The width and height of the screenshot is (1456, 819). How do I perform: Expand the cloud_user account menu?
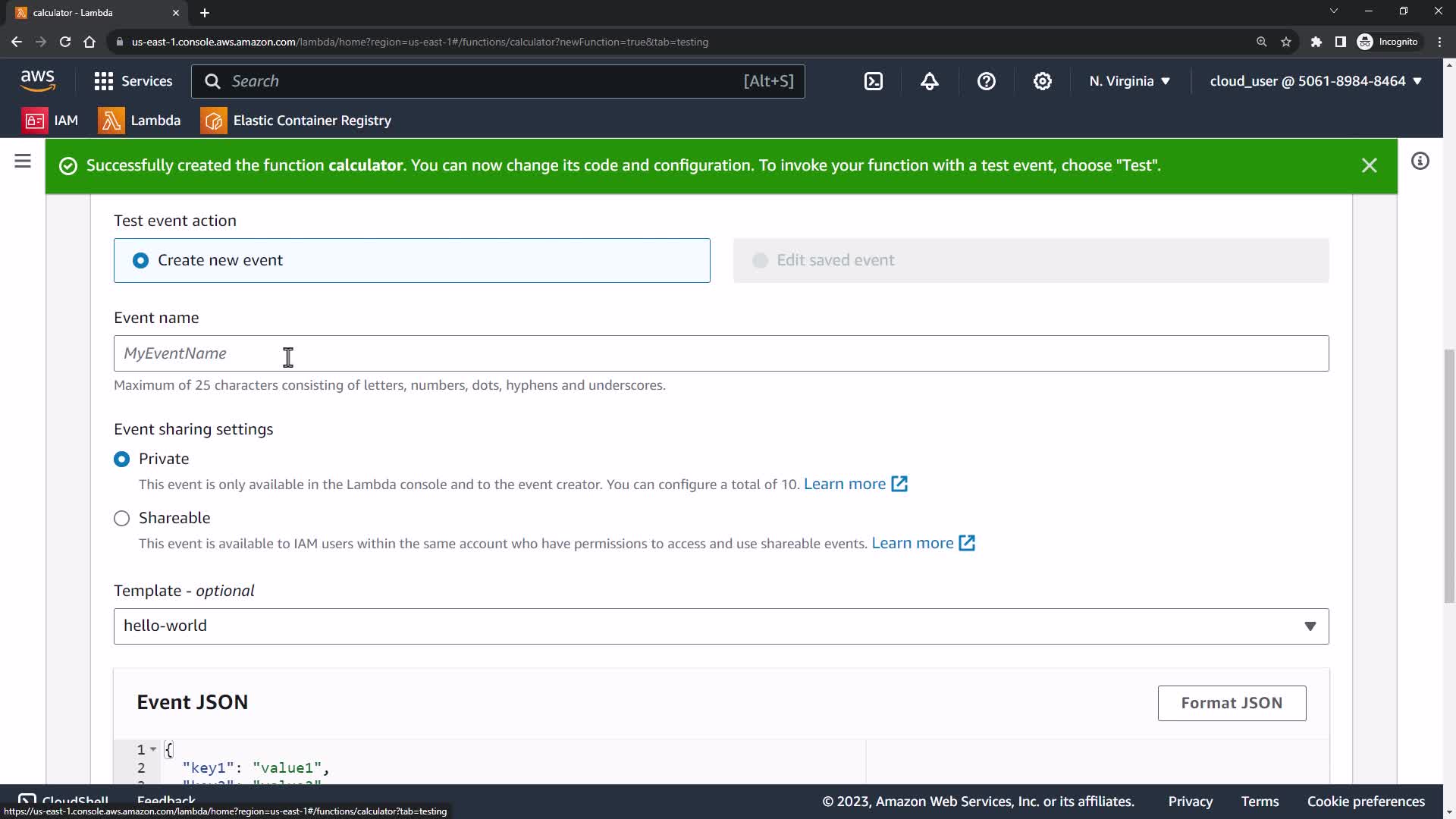click(x=1315, y=81)
